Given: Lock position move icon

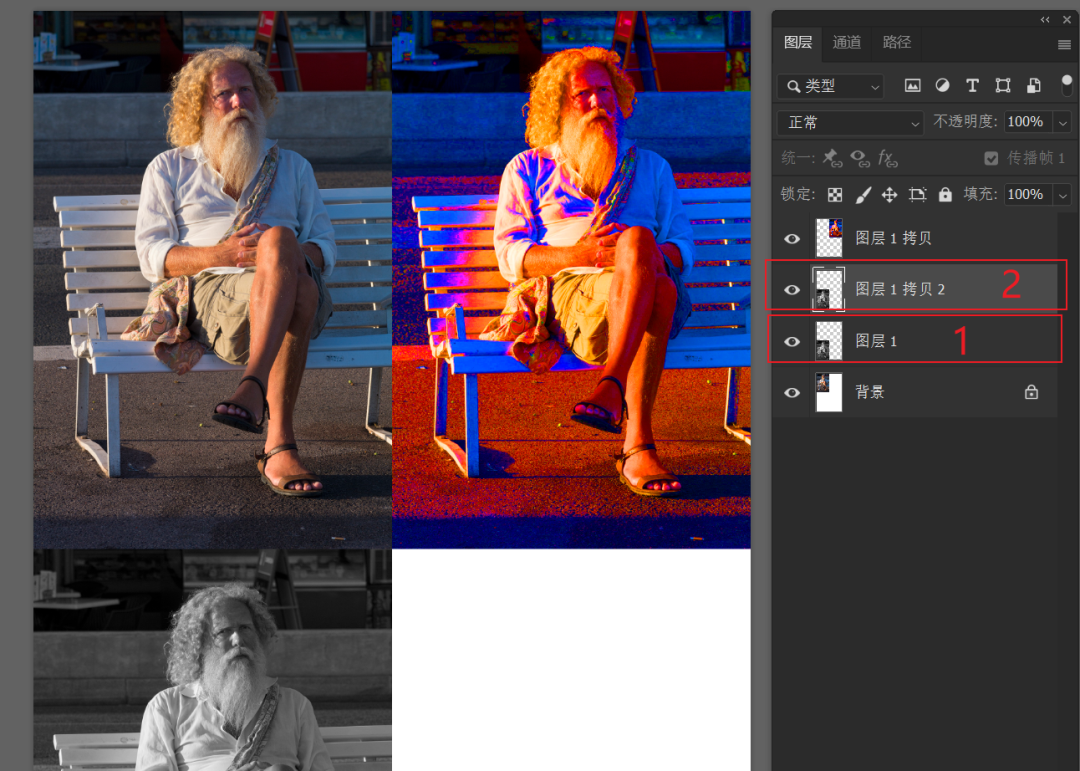Looking at the screenshot, I should [889, 195].
